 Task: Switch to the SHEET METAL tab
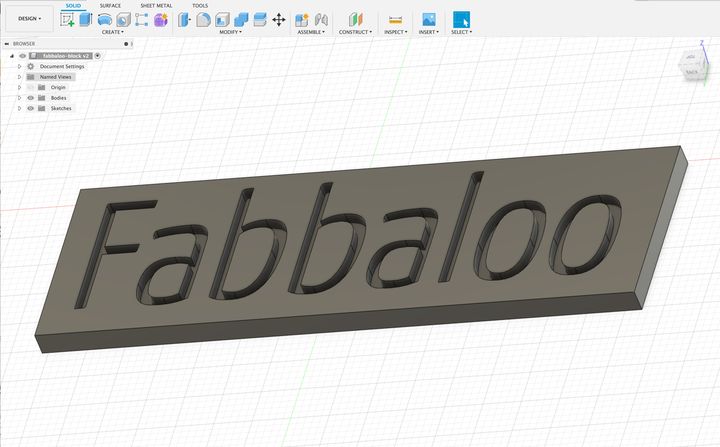point(155,5)
